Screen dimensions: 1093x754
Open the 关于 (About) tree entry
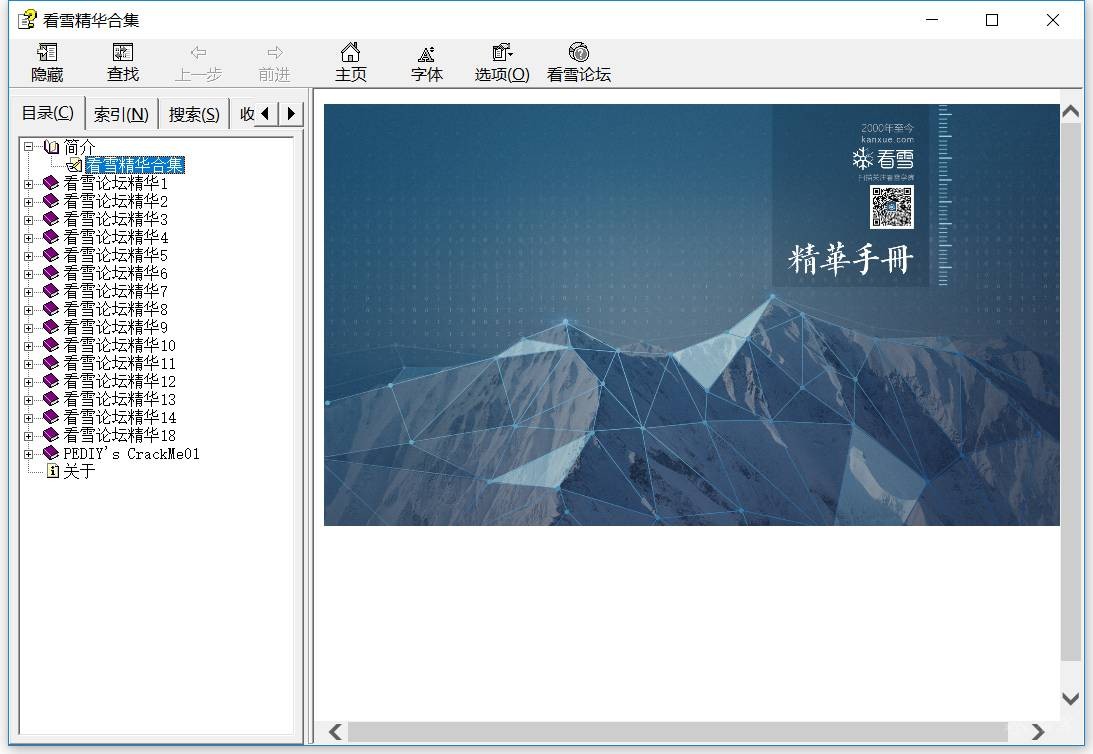point(79,472)
